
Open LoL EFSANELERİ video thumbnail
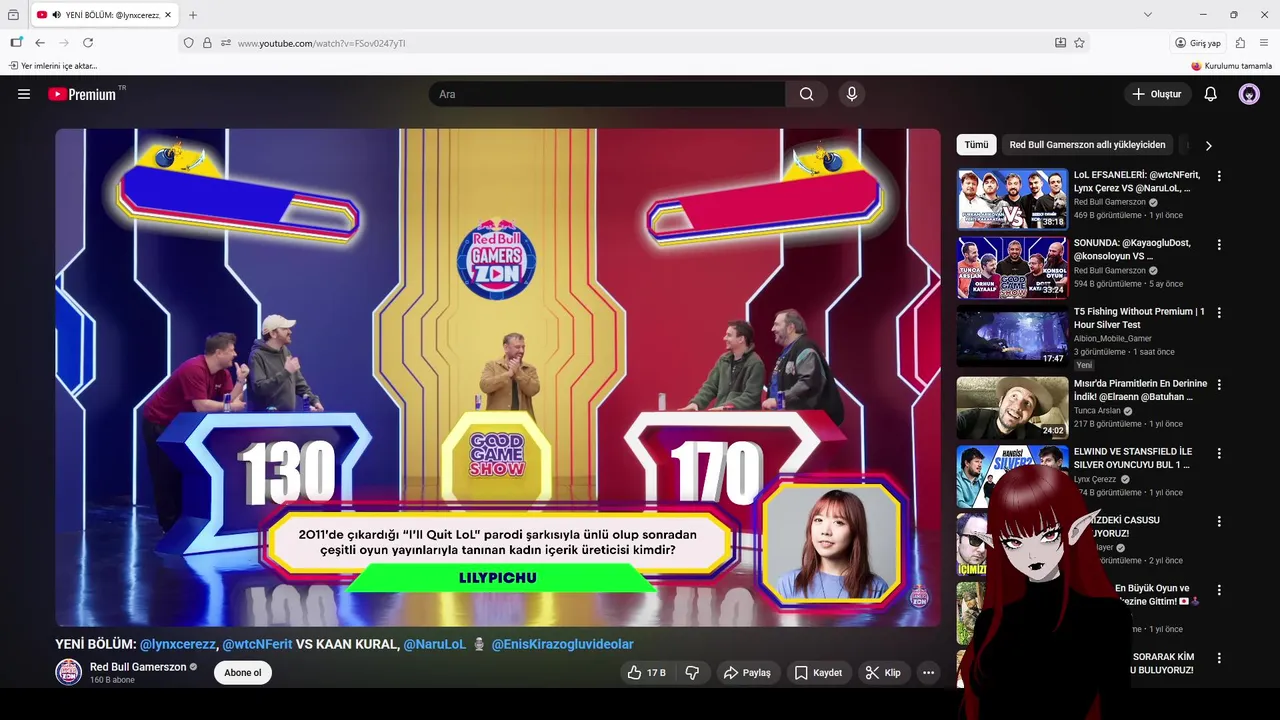[1012, 199]
